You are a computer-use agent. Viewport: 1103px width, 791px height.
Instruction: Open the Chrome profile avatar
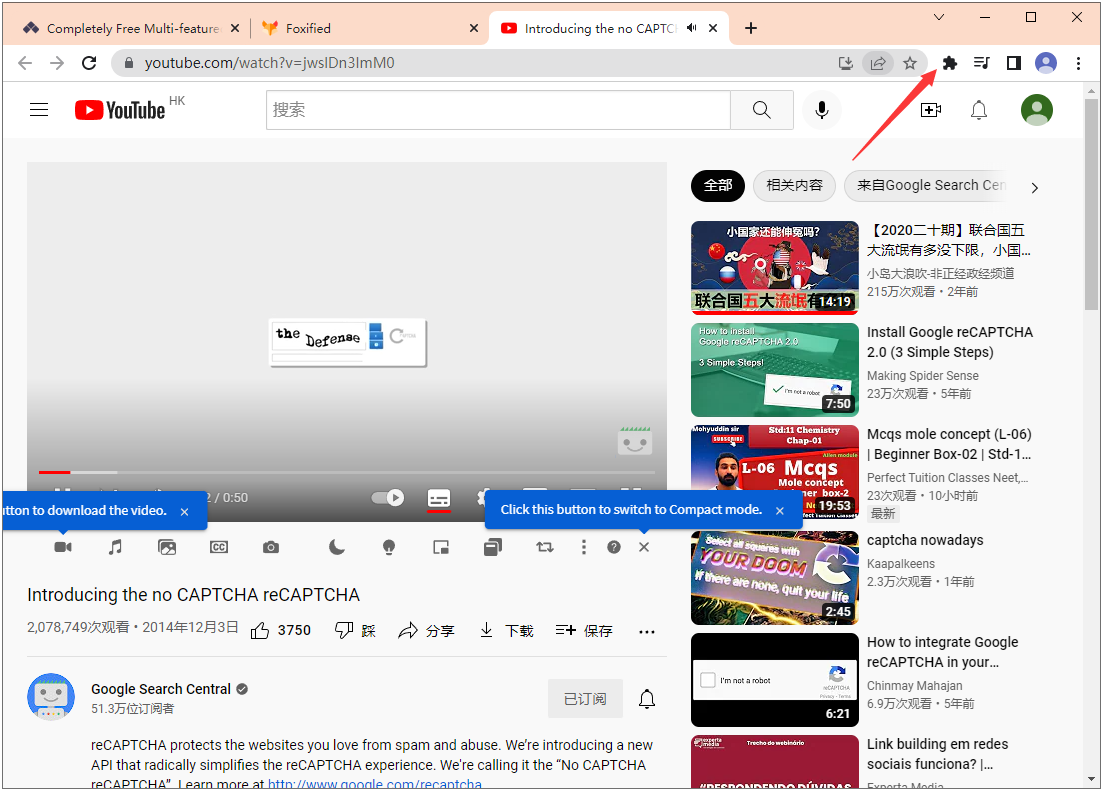1046,63
